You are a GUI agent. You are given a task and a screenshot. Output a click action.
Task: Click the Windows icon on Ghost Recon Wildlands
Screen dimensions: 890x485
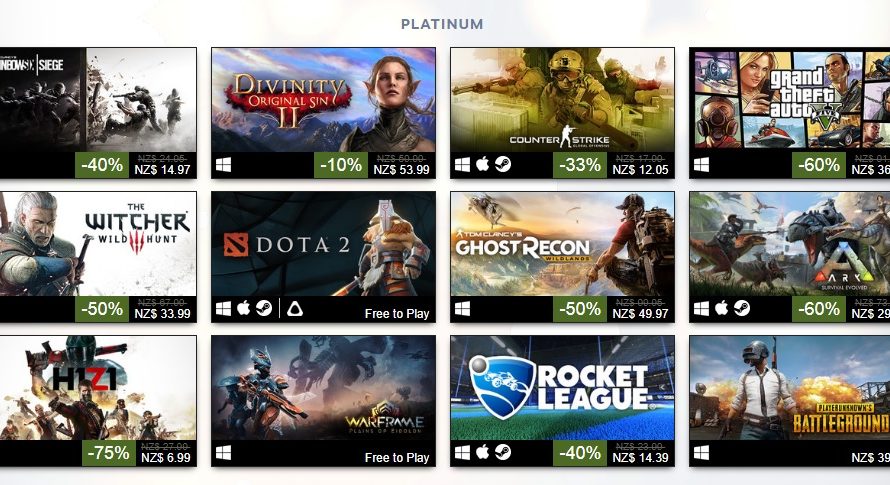(x=463, y=309)
